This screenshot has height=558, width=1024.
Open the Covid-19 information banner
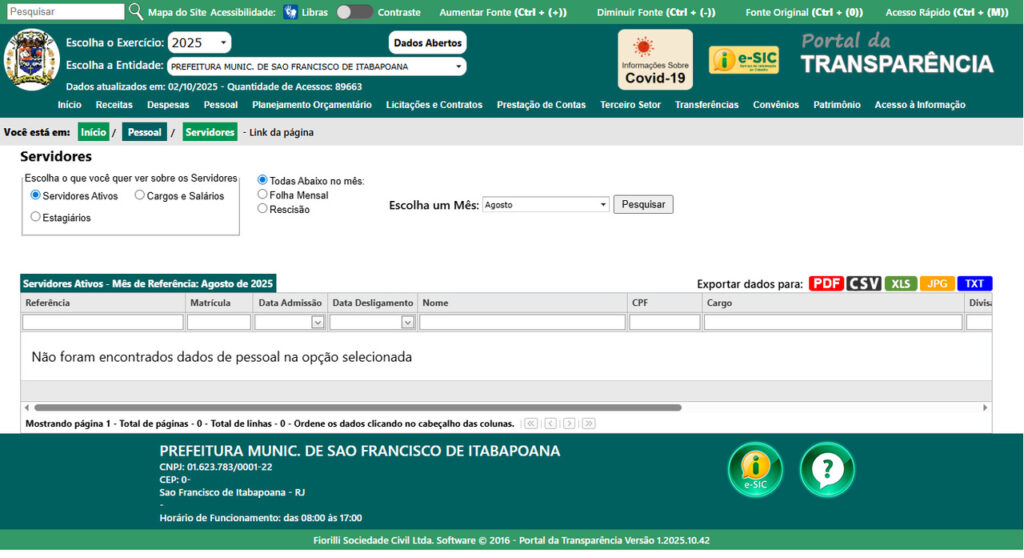[655, 60]
